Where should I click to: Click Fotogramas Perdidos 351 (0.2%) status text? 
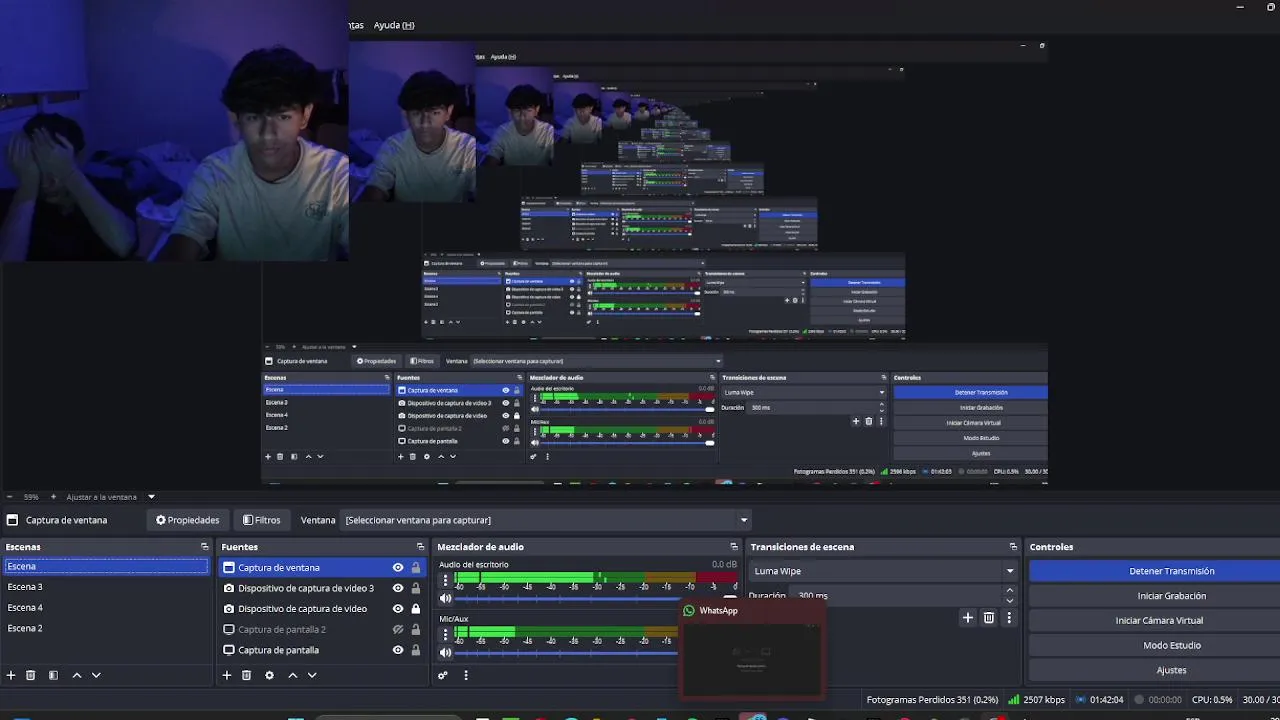click(932, 700)
